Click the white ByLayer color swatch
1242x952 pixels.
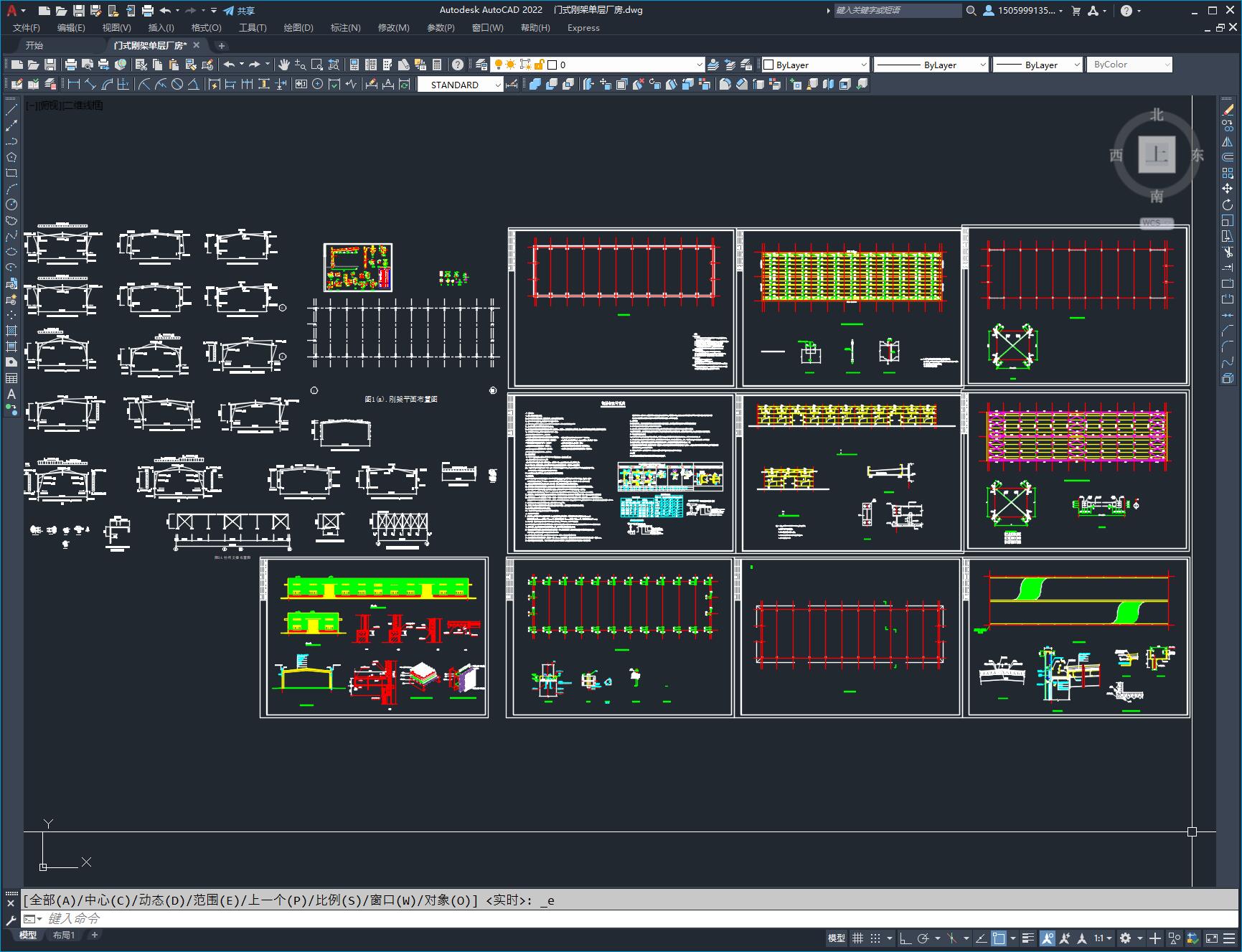(768, 65)
